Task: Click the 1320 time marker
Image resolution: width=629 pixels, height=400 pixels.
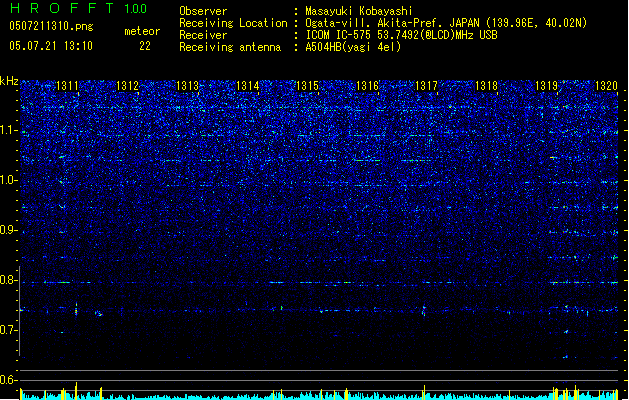Action: pyautogui.click(x=606, y=86)
